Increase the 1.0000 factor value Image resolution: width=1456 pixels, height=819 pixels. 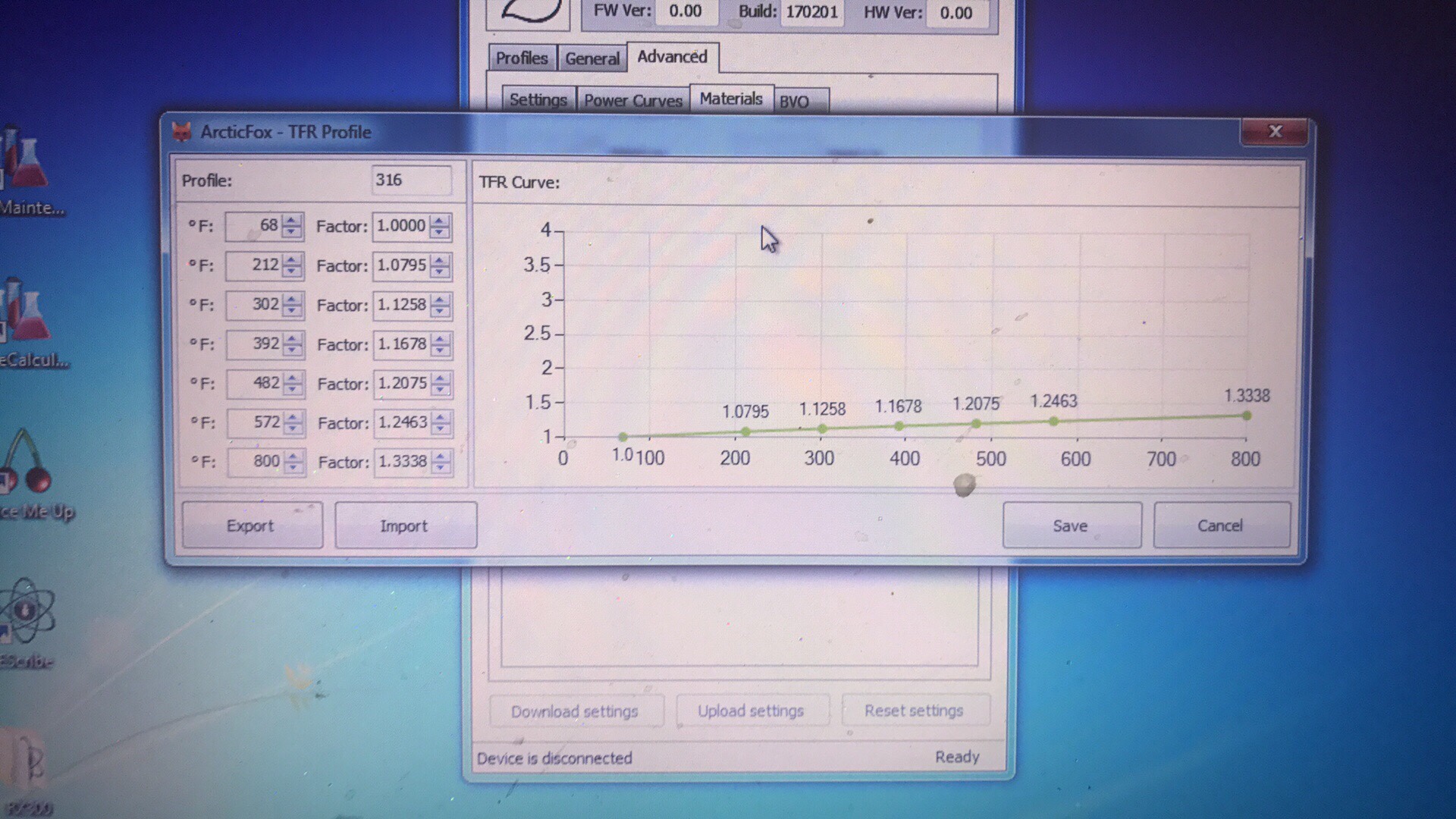pos(439,221)
